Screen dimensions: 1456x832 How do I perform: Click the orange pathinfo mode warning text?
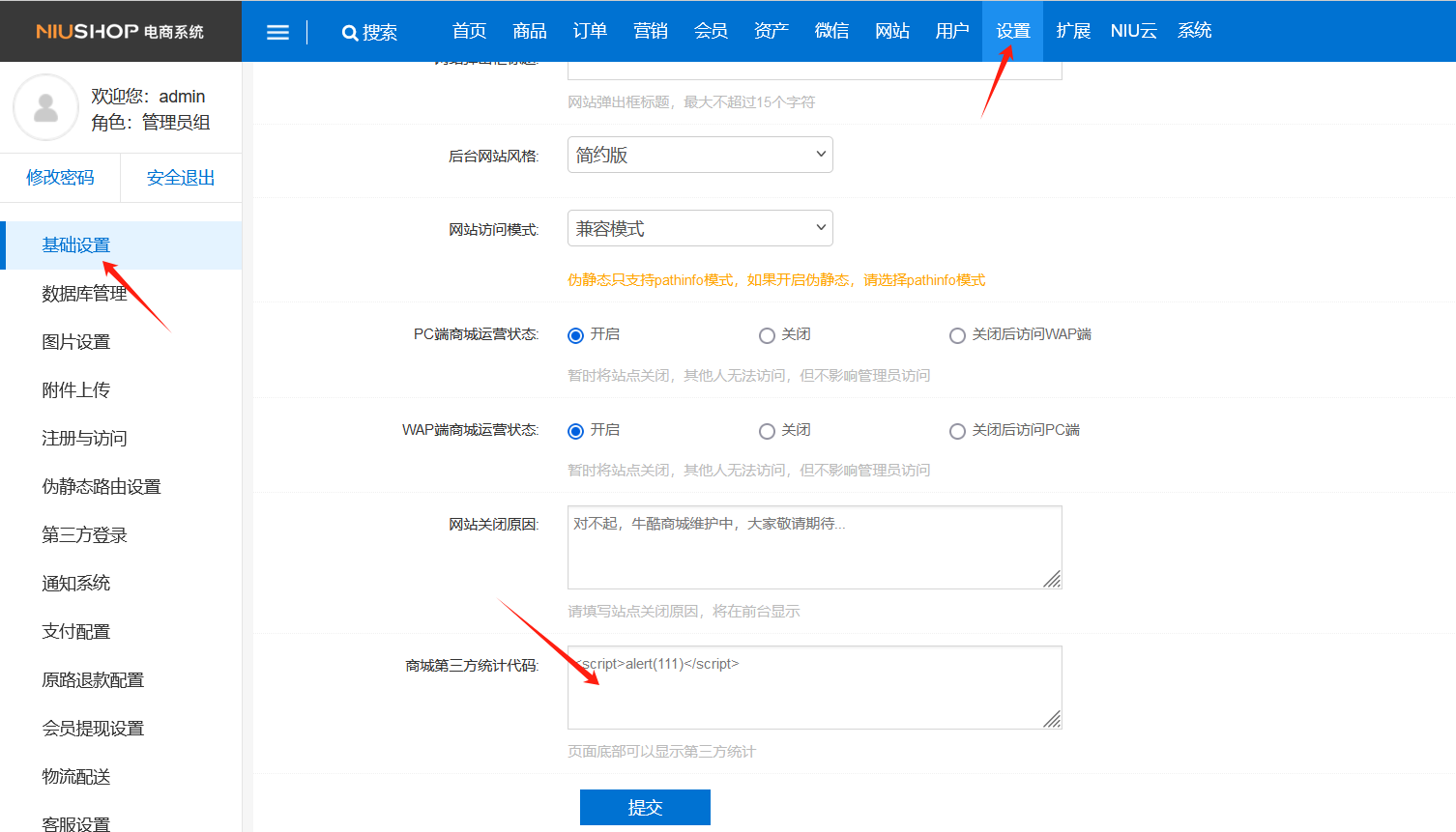(x=776, y=280)
